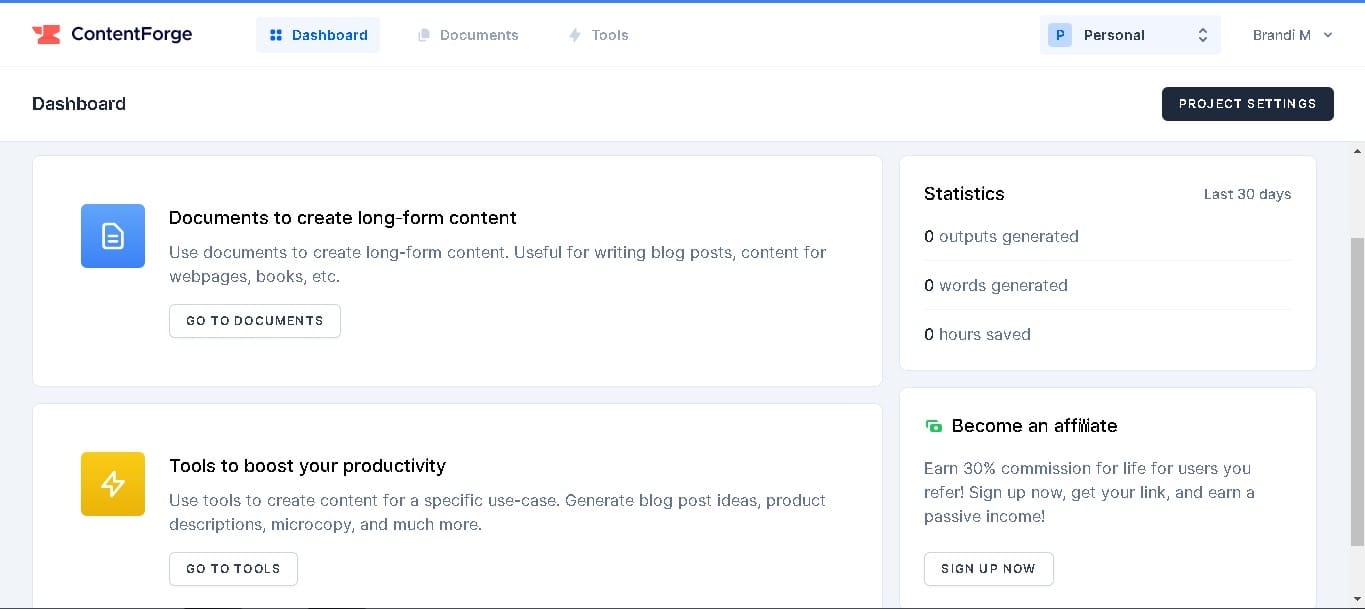Click the ContentForge logo icon
This screenshot has width=1365, height=609.
coord(48,33)
